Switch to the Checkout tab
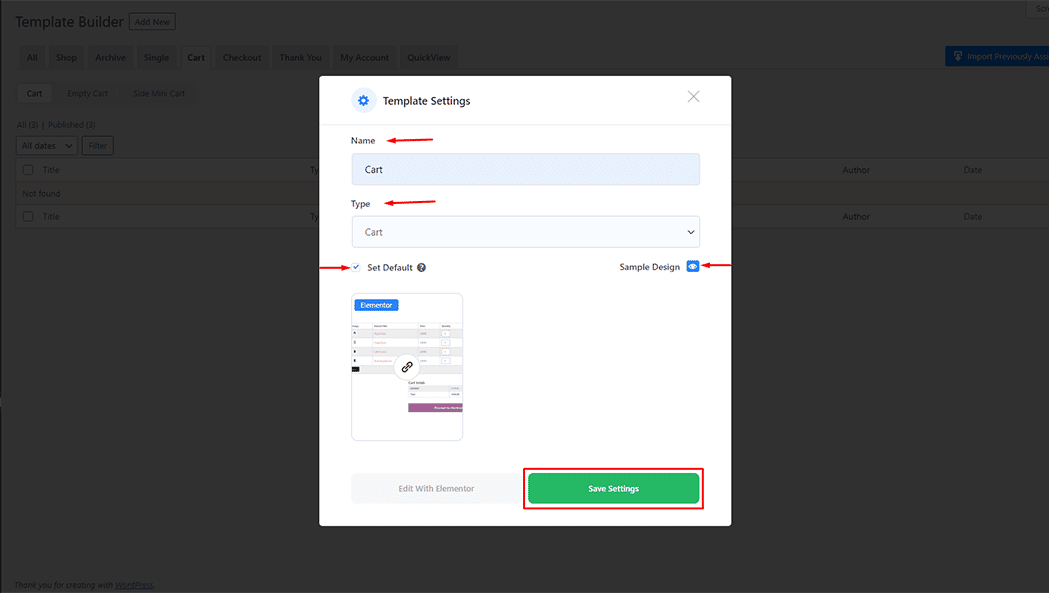Viewport: 1049px width, 593px height. 241,57
